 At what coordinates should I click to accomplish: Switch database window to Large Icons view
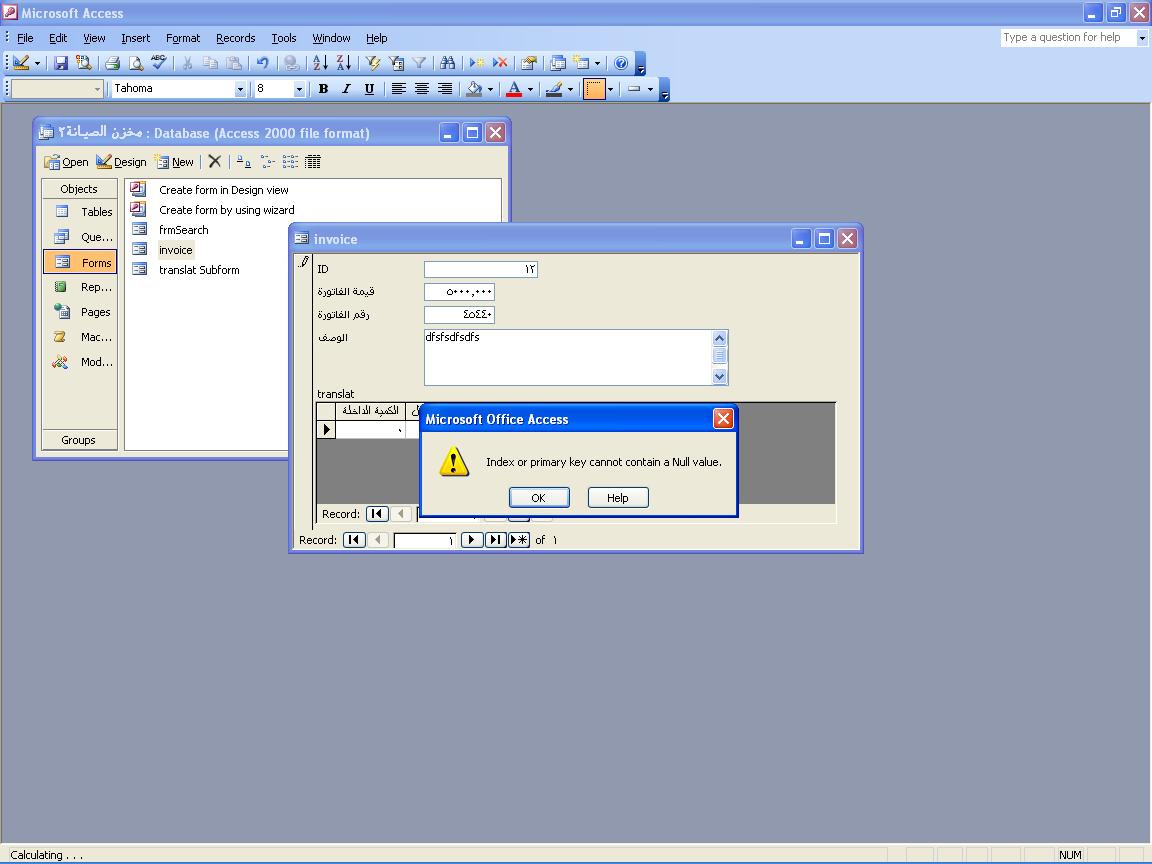[x=243, y=162]
